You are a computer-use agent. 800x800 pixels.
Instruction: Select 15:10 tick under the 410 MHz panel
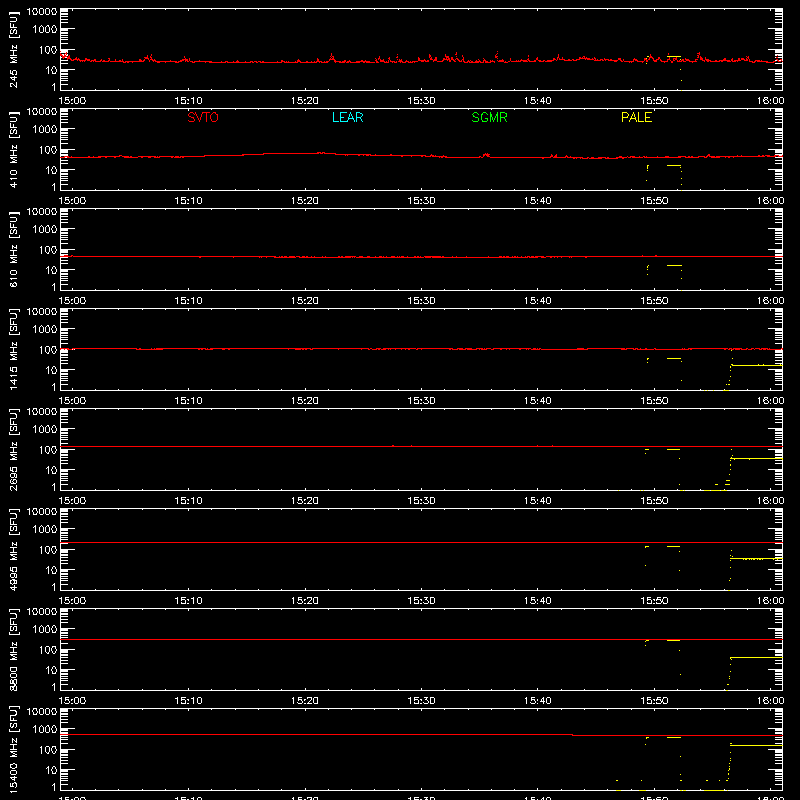point(189,201)
